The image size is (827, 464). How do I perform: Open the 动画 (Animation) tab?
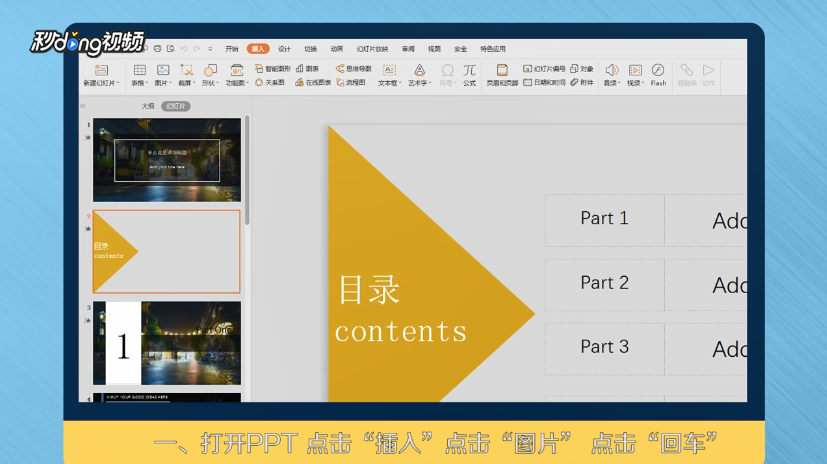coord(336,49)
